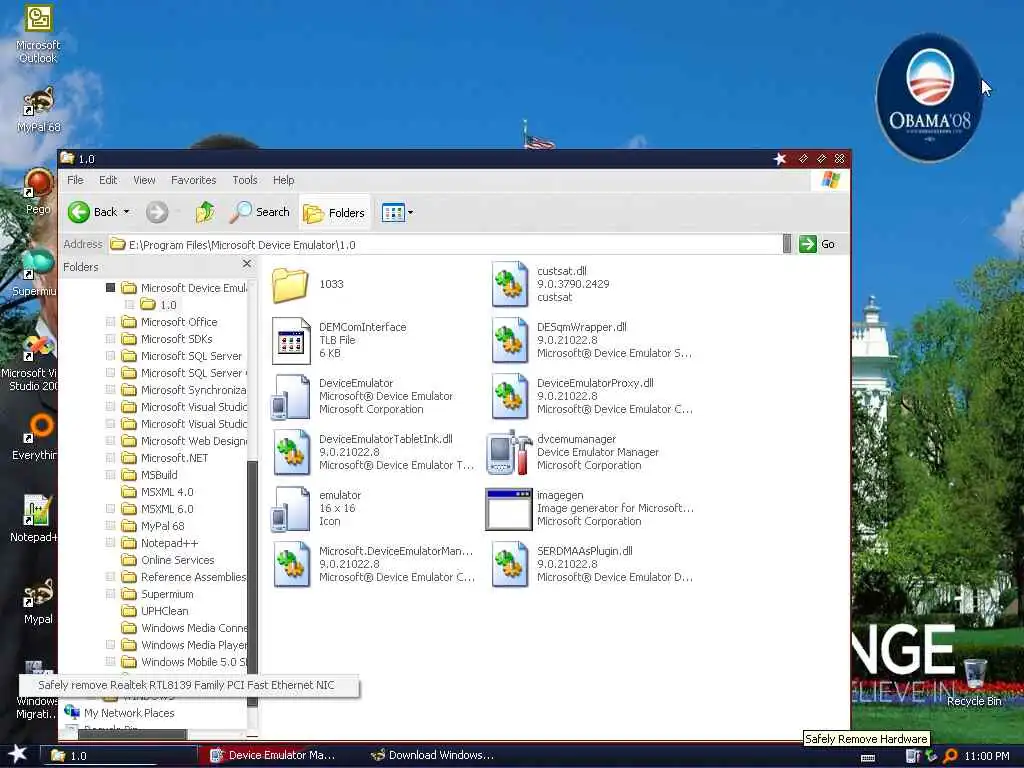Viewport: 1024px width, 768px height.
Task: Click the 1.0 taskbar button
Action: click(119, 756)
